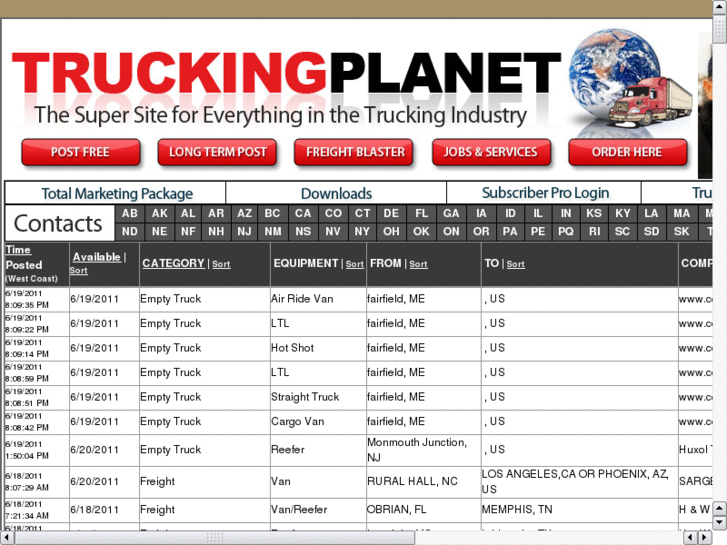
Task: Click the Cargo Van equipment cell
Action: pyautogui.click(x=318, y=422)
